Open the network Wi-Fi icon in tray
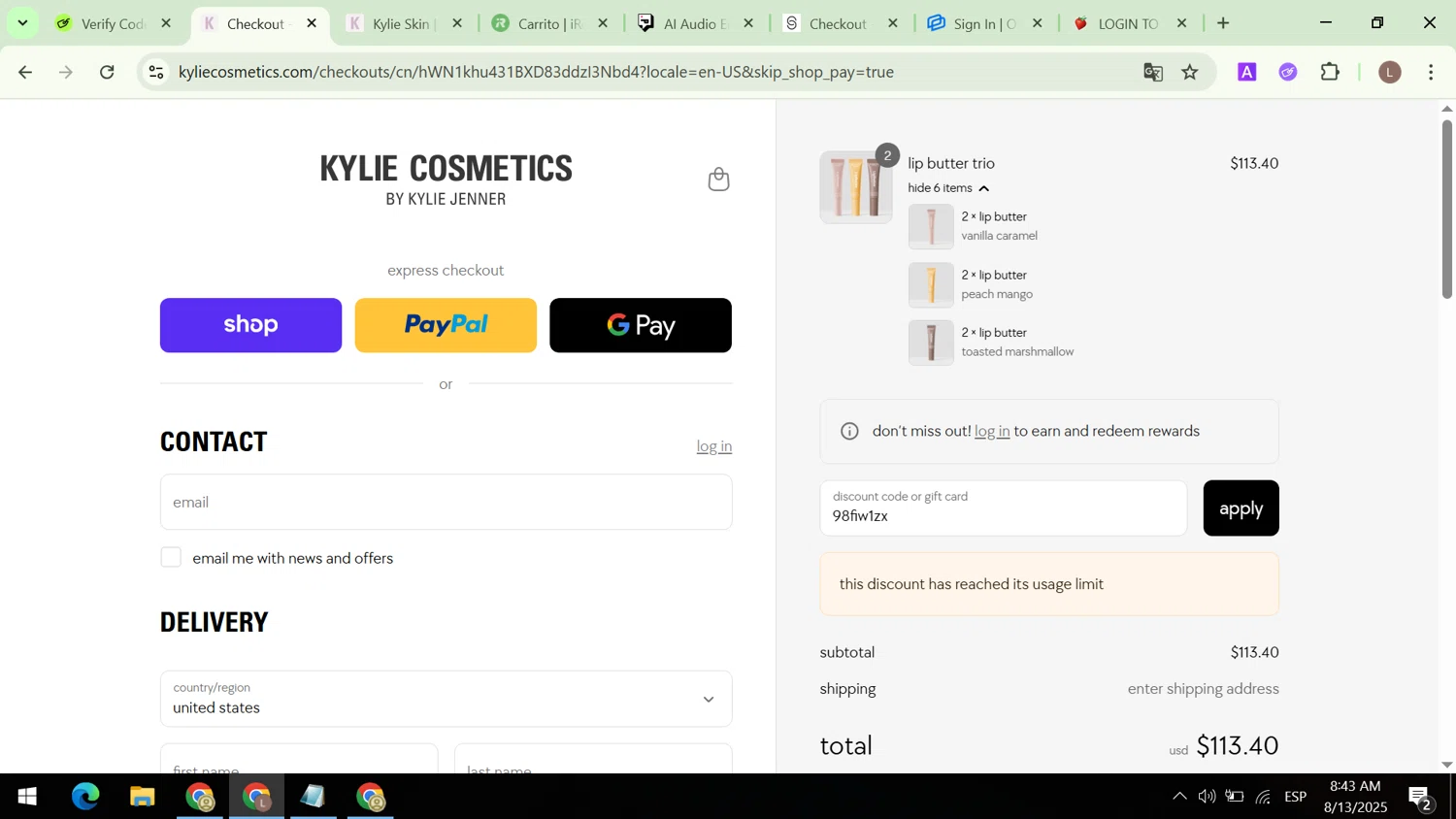The height and width of the screenshot is (819, 1456). (1263, 797)
